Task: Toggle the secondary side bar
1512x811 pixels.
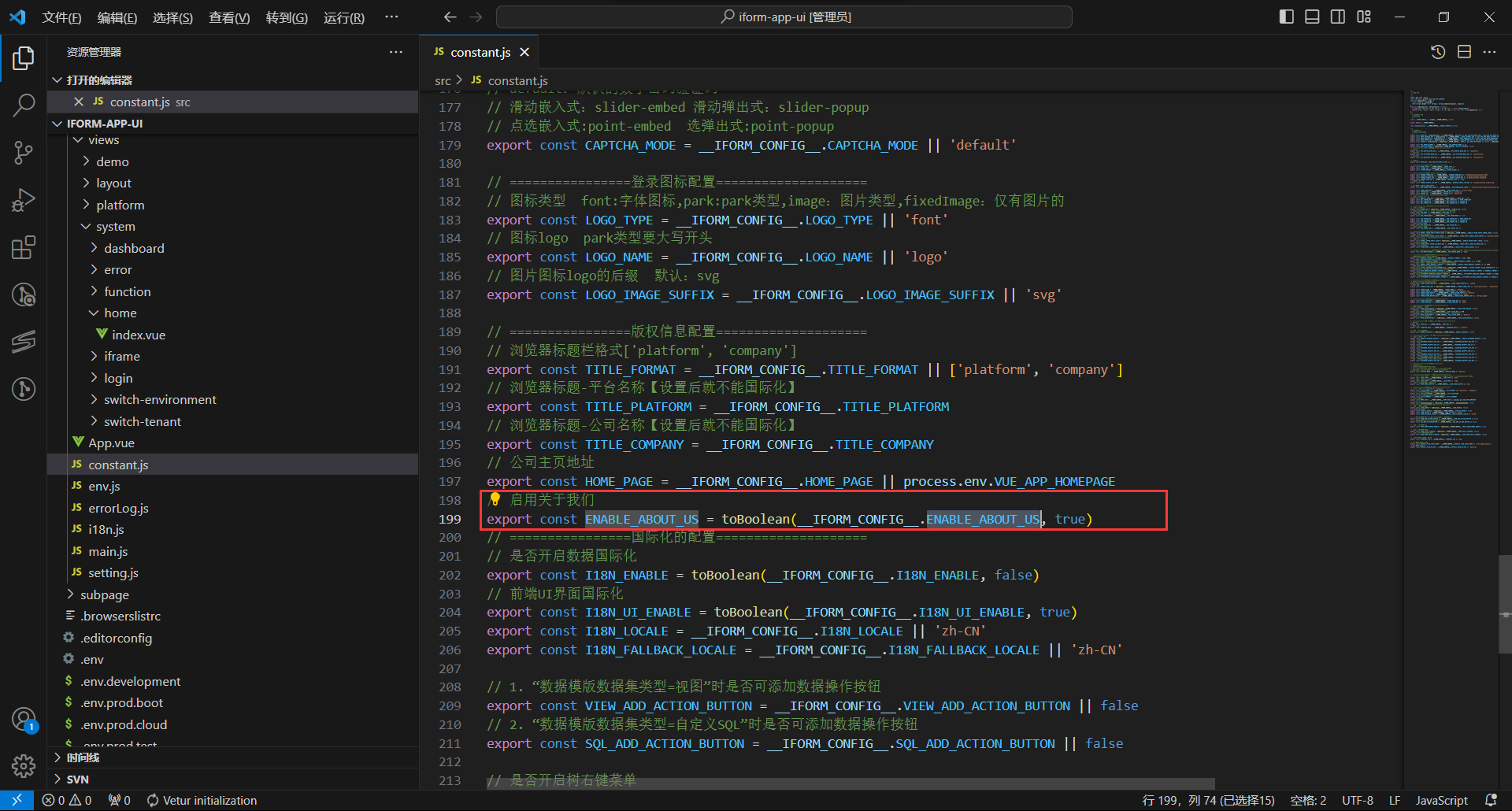Action: [1338, 17]
